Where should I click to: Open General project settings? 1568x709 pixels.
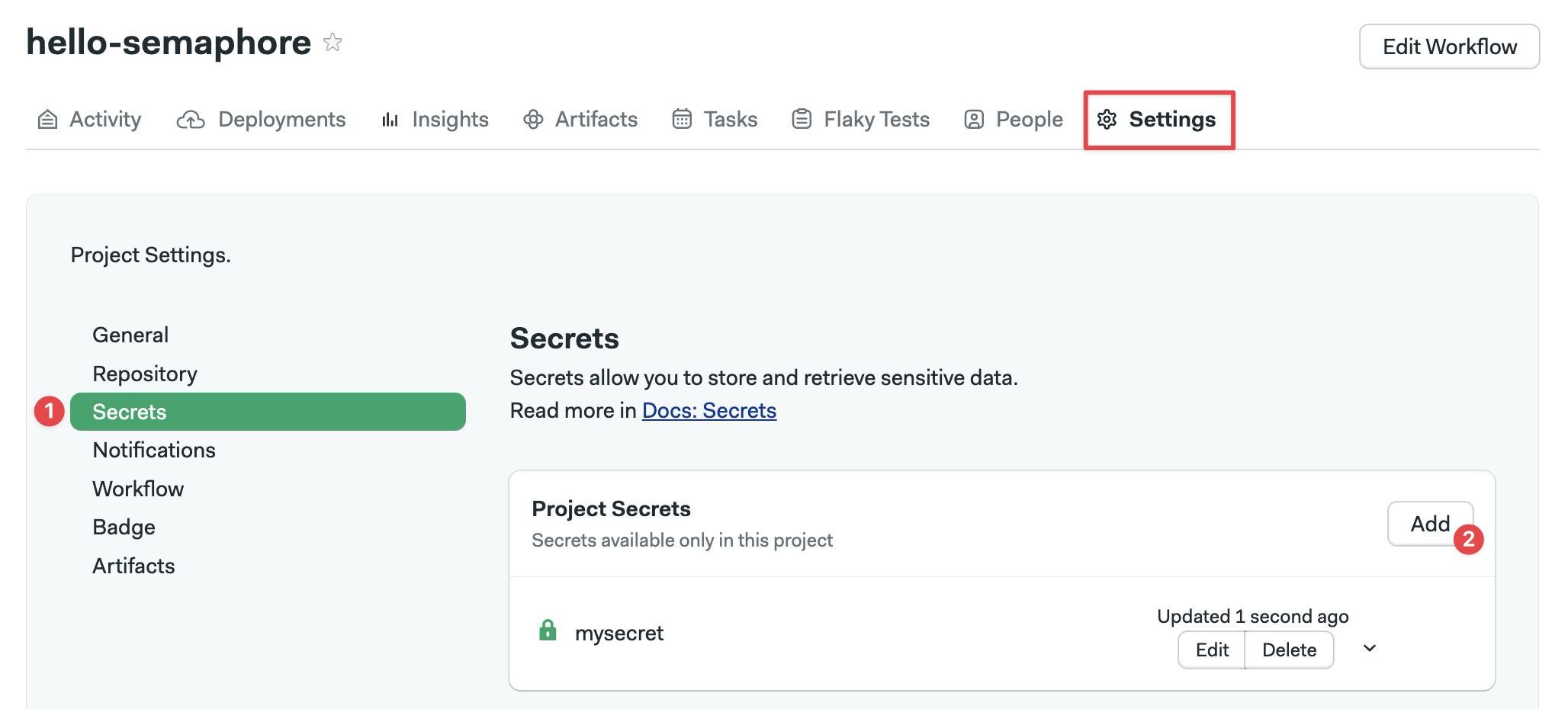(130, 335)
